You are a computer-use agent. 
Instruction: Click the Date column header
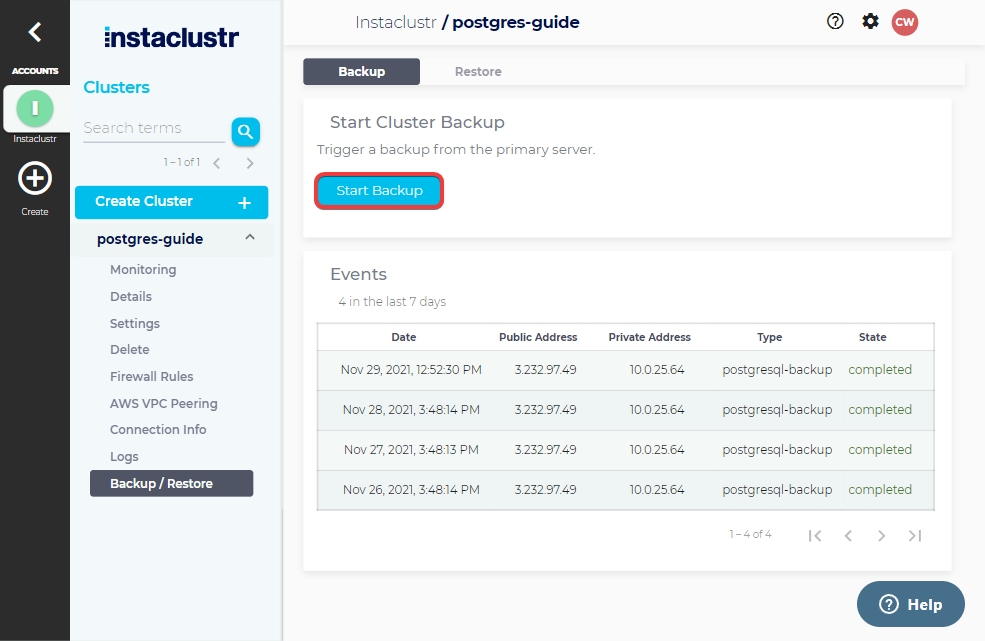point(403,337)
